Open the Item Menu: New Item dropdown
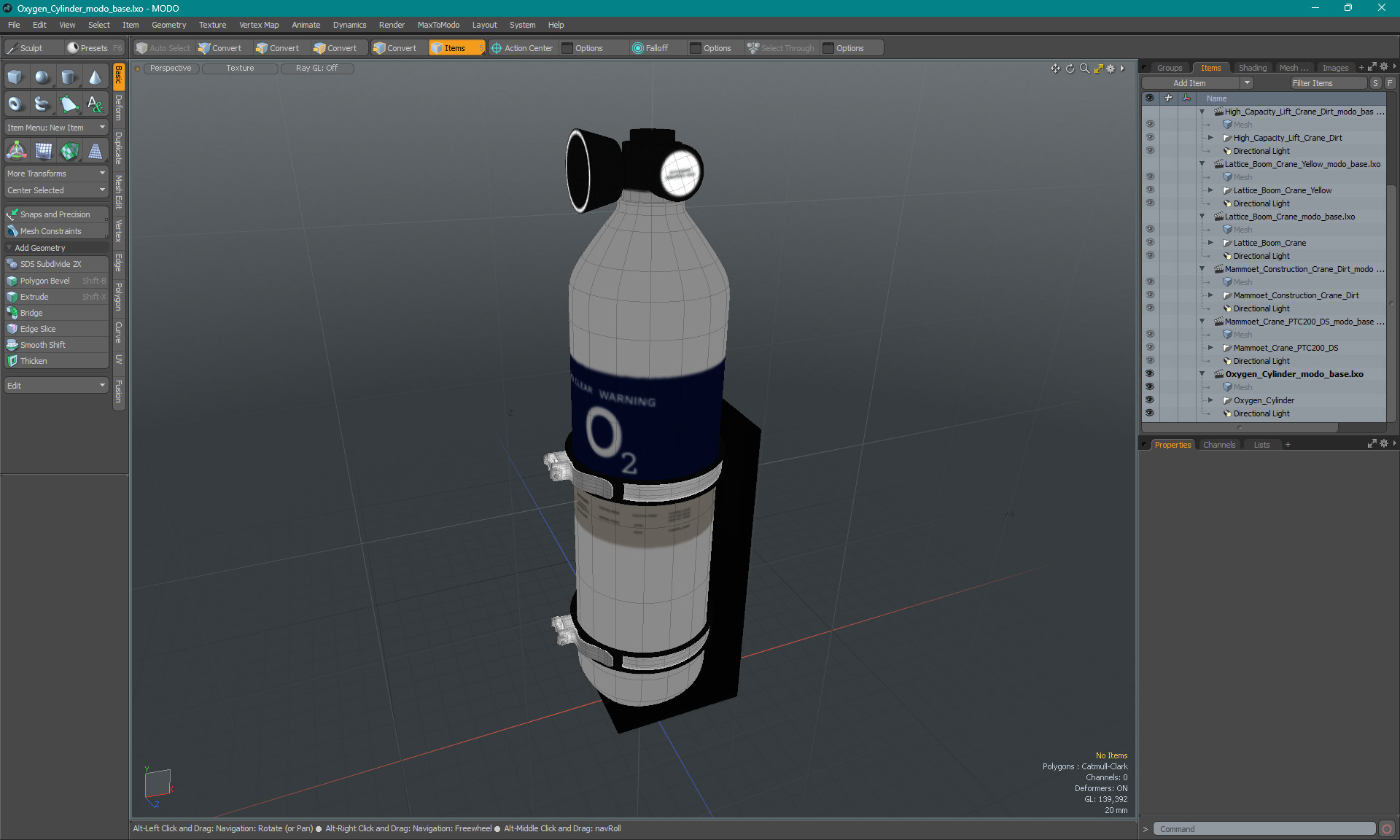Viewport: 1400px width, 840px height. [56, 128]
